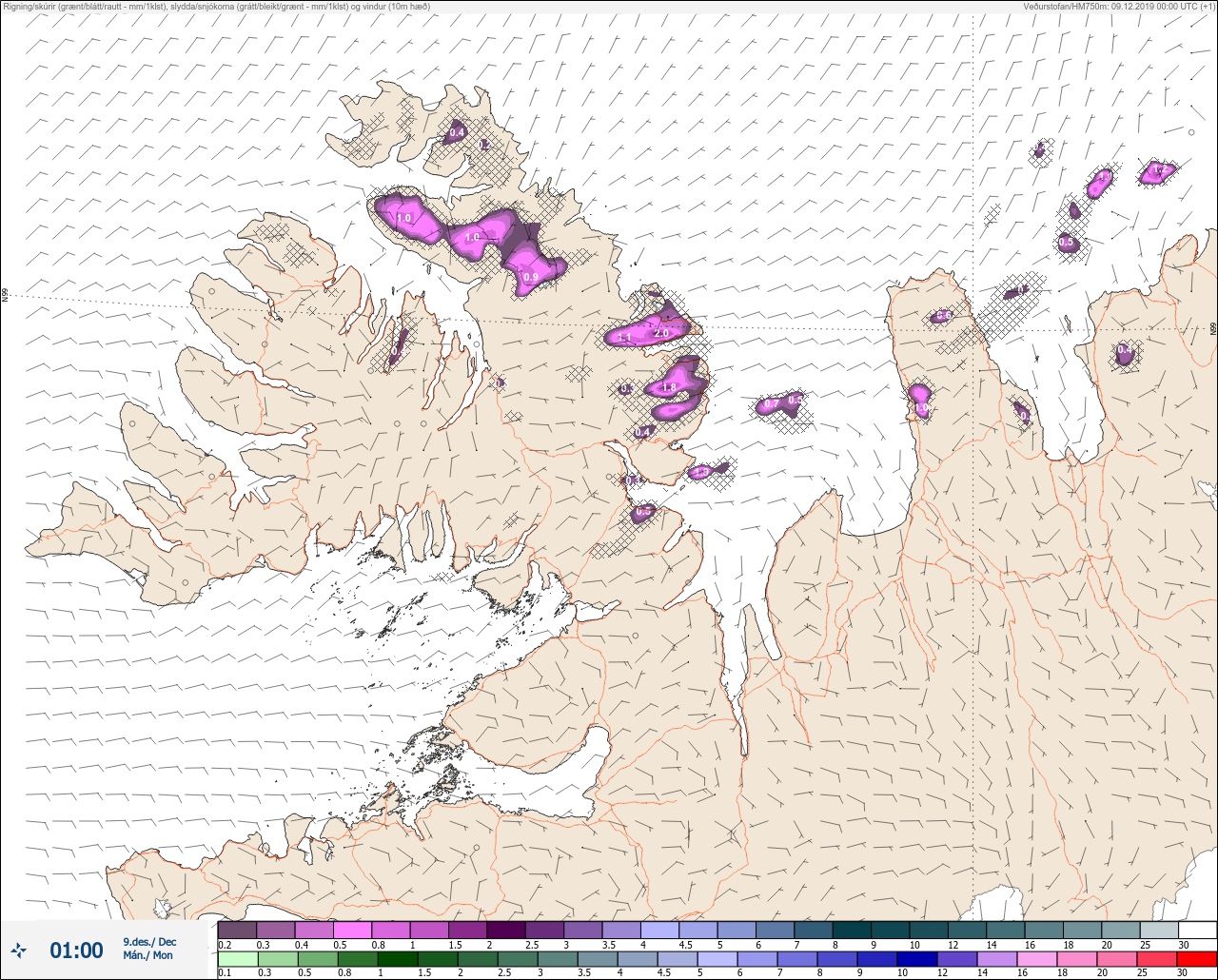The width and height of the screenshot is (1218, 980).
Task: Click the 0.7 snowfall value over the bay
Action: 772,404
